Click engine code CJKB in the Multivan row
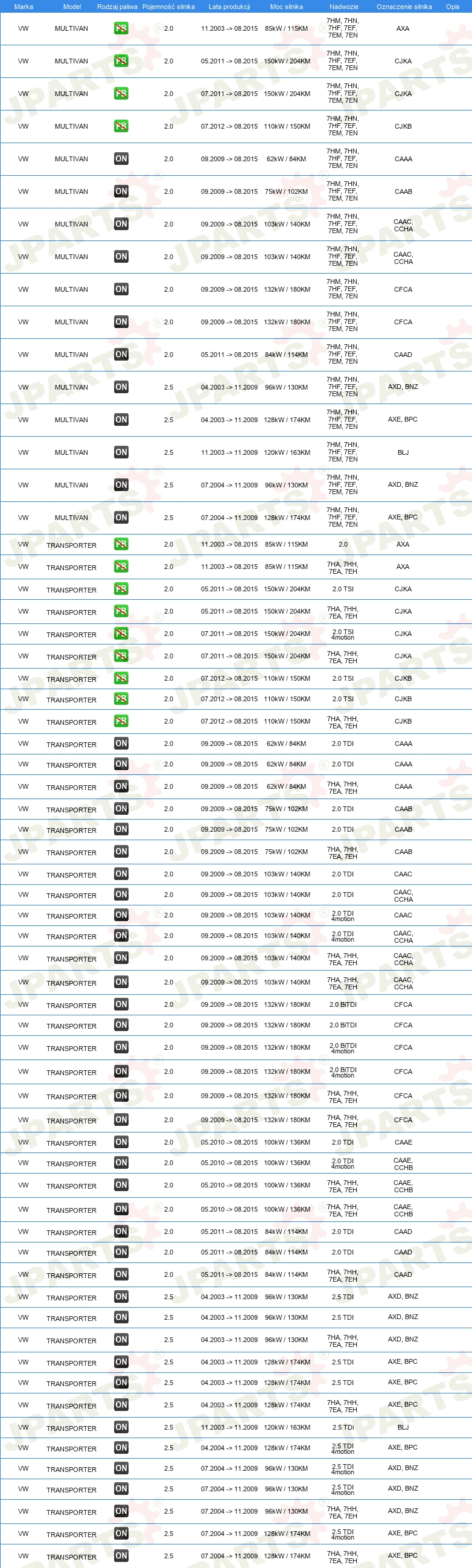Viewport: 472px width, 1568px height. coord(403,127)
